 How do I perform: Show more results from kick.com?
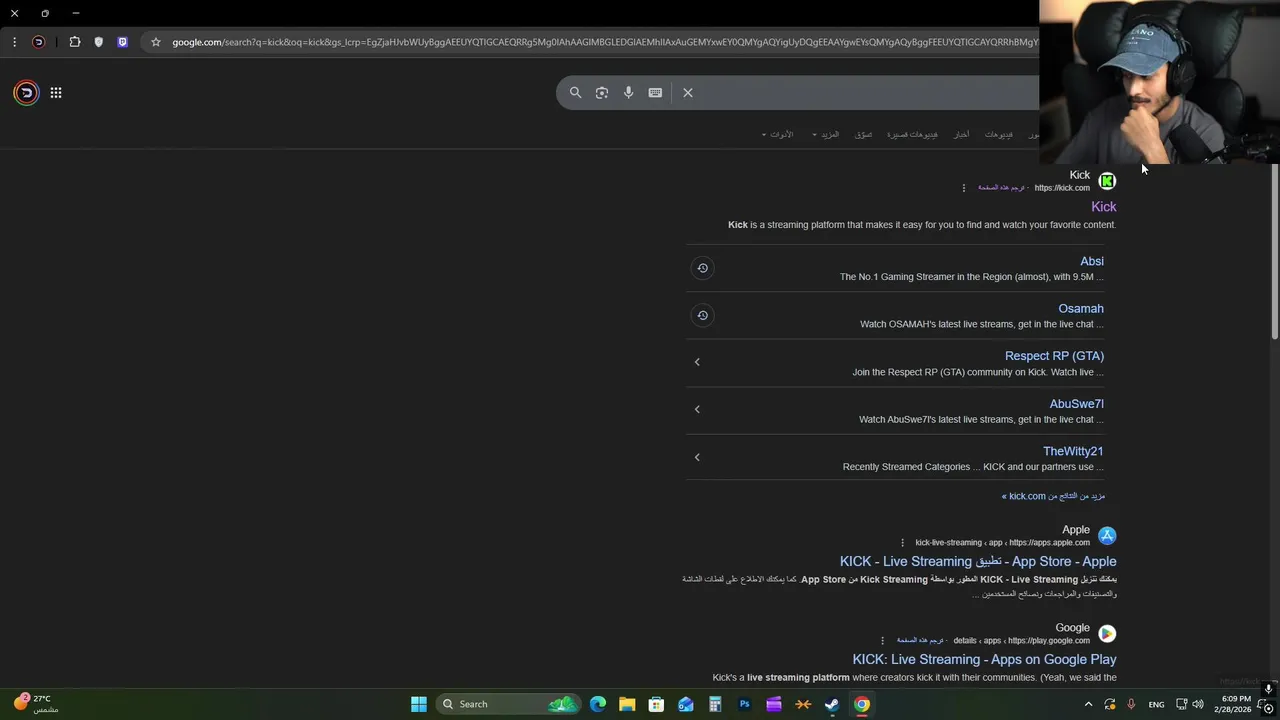pos(1053,496)
